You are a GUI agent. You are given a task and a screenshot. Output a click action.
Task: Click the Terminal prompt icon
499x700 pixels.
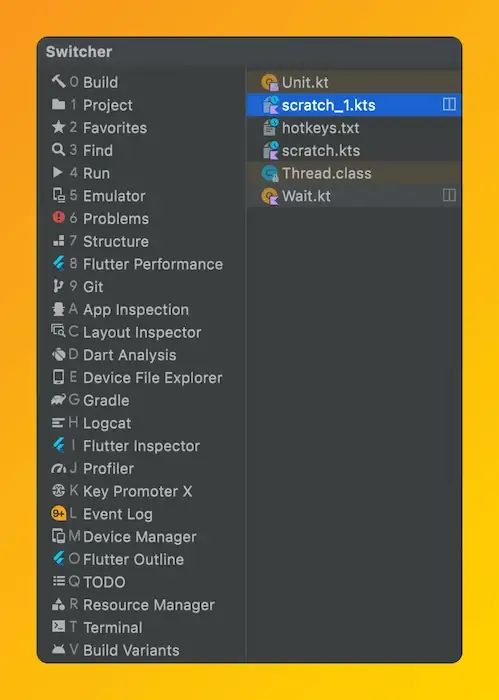(58, 626)
